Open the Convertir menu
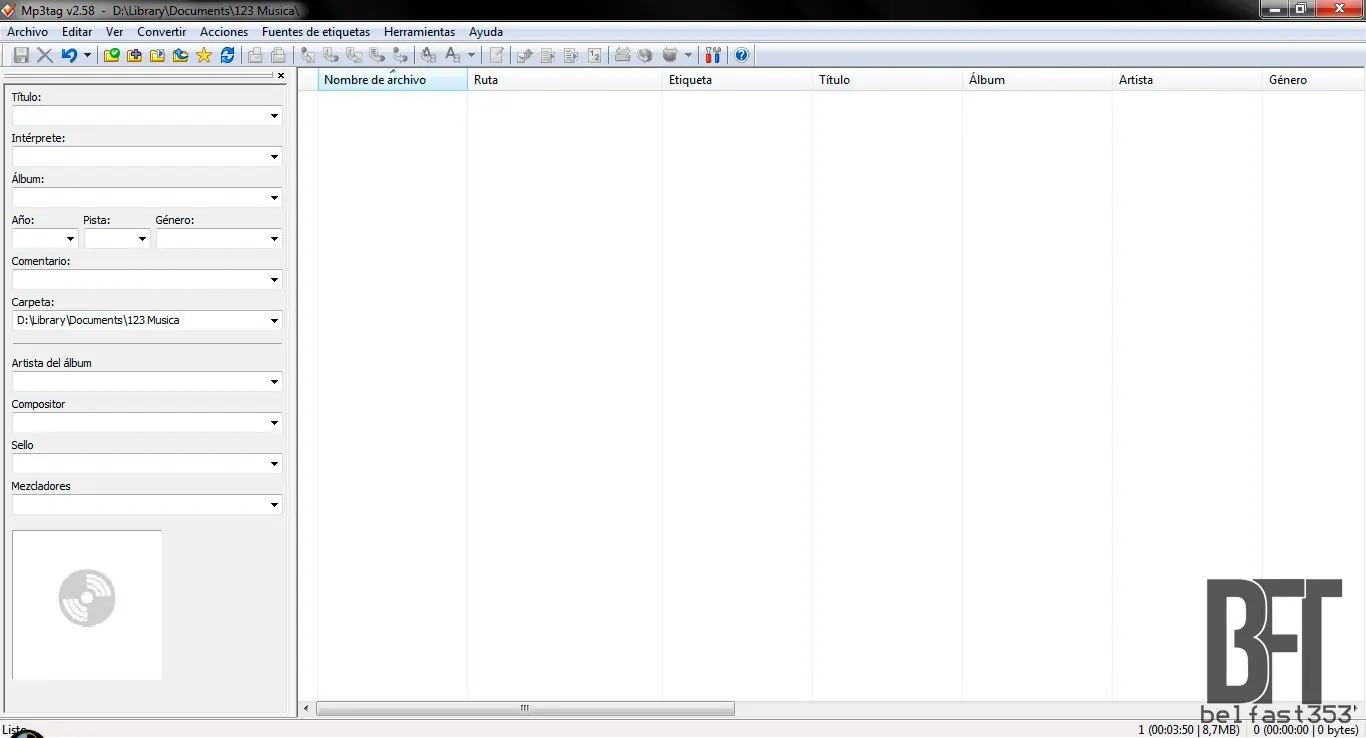 tap(162, 32)
